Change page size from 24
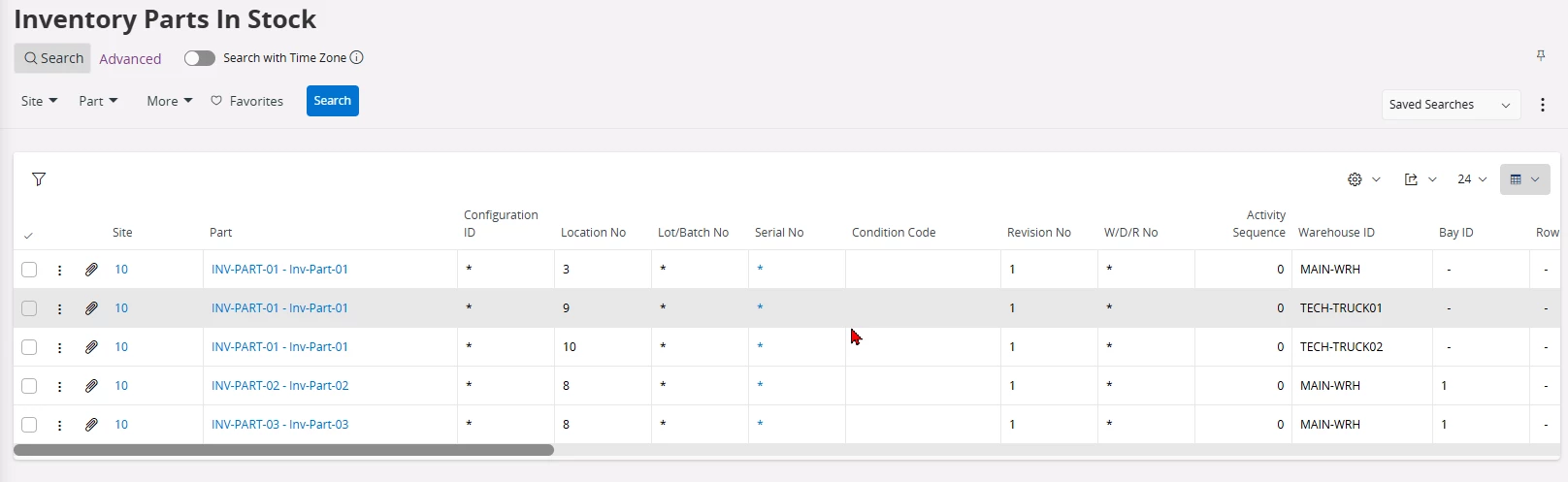 tap(1472, 179)
